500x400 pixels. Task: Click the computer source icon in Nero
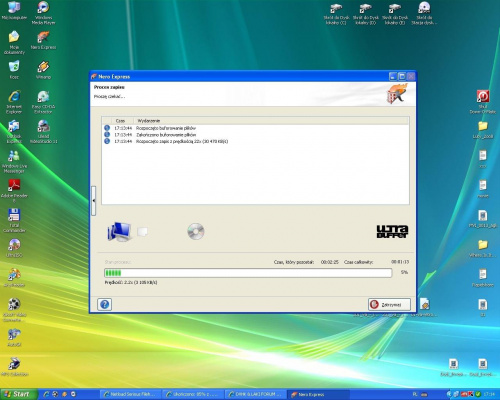119,231
